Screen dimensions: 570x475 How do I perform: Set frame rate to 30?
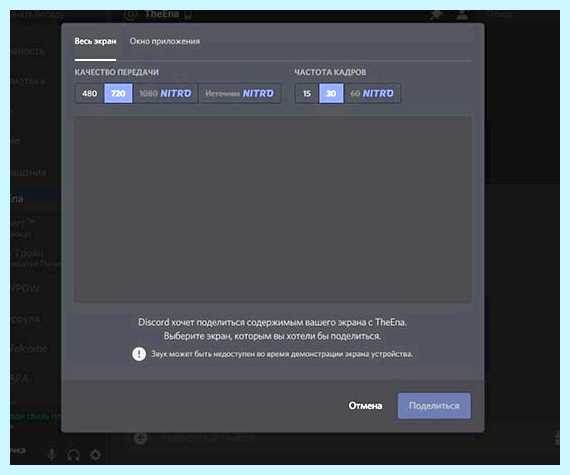click(331, 93)
